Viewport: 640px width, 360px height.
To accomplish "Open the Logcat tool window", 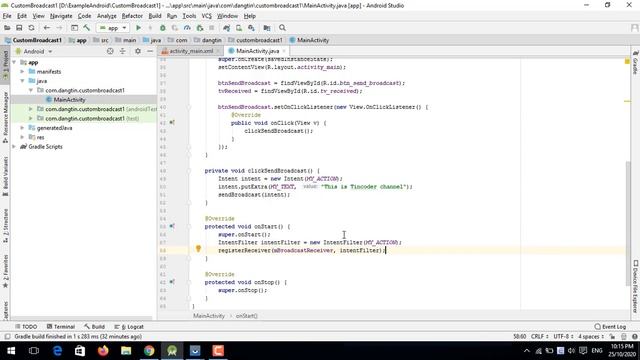I will click(129, 327).
